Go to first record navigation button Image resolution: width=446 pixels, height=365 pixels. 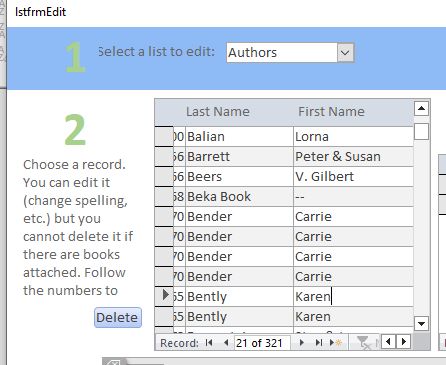[x=209, y=342]
